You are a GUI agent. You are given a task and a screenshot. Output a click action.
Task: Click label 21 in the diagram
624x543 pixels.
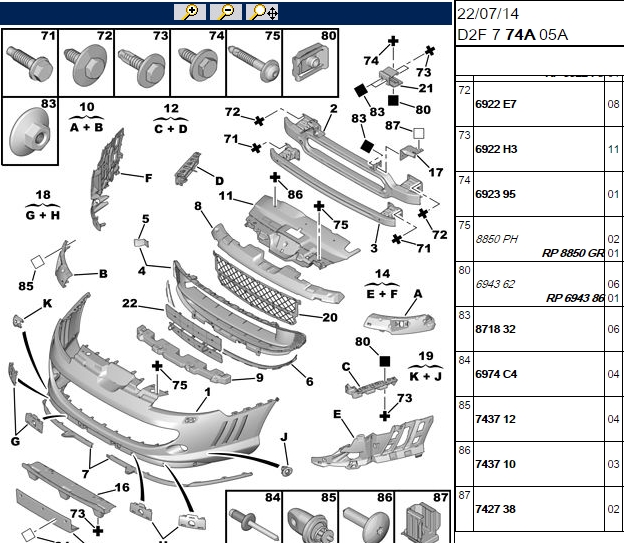click(x=425, y=88)
